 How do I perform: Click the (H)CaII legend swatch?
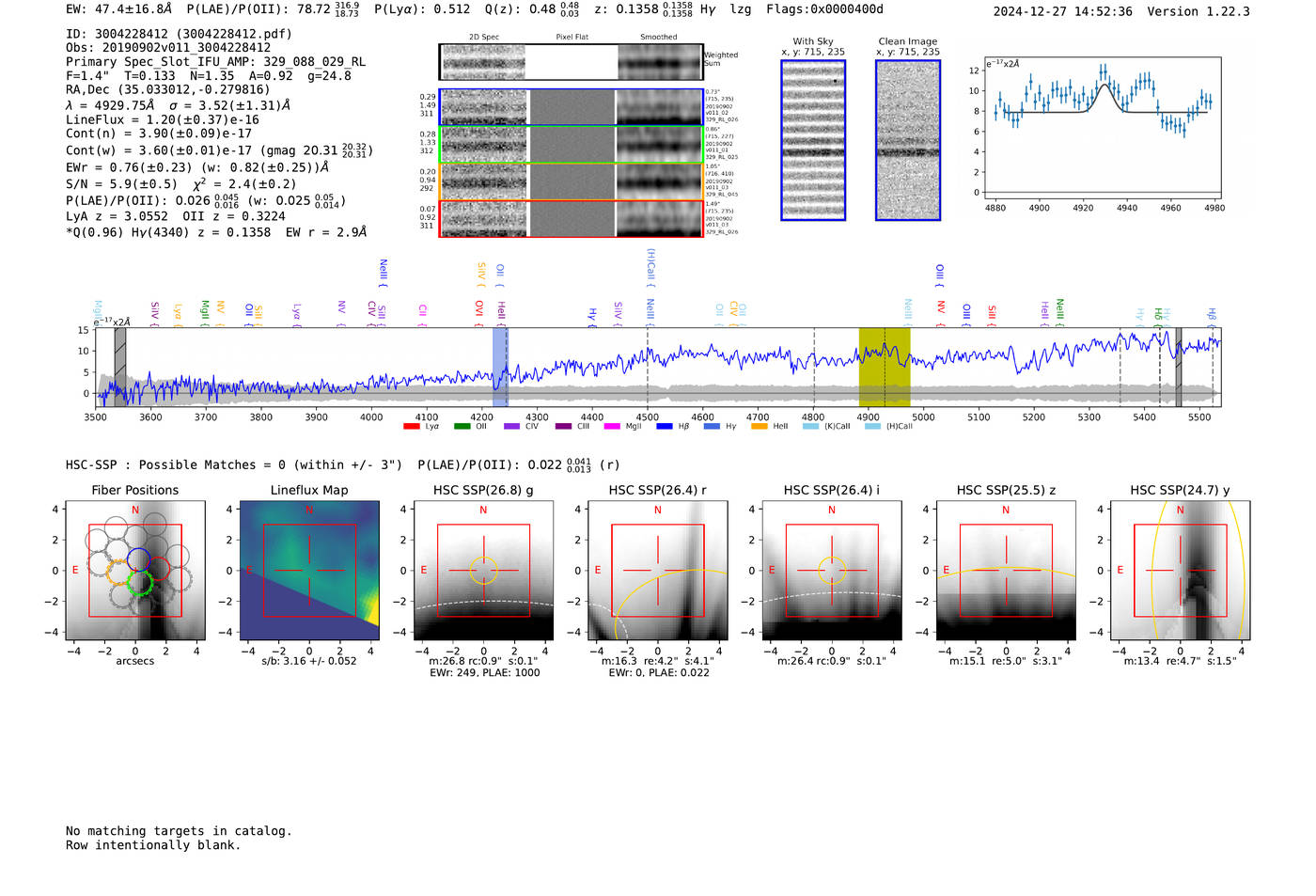(872, 427)
